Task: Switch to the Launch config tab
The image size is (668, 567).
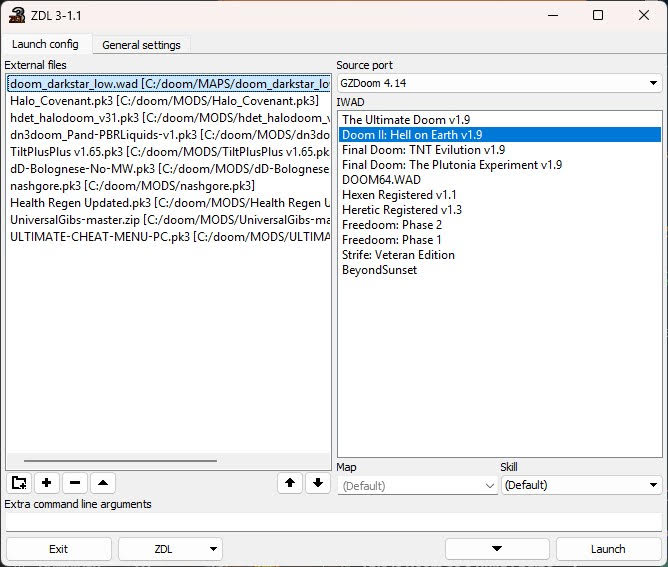Action: pyautogui.click(x=45, y=44)
